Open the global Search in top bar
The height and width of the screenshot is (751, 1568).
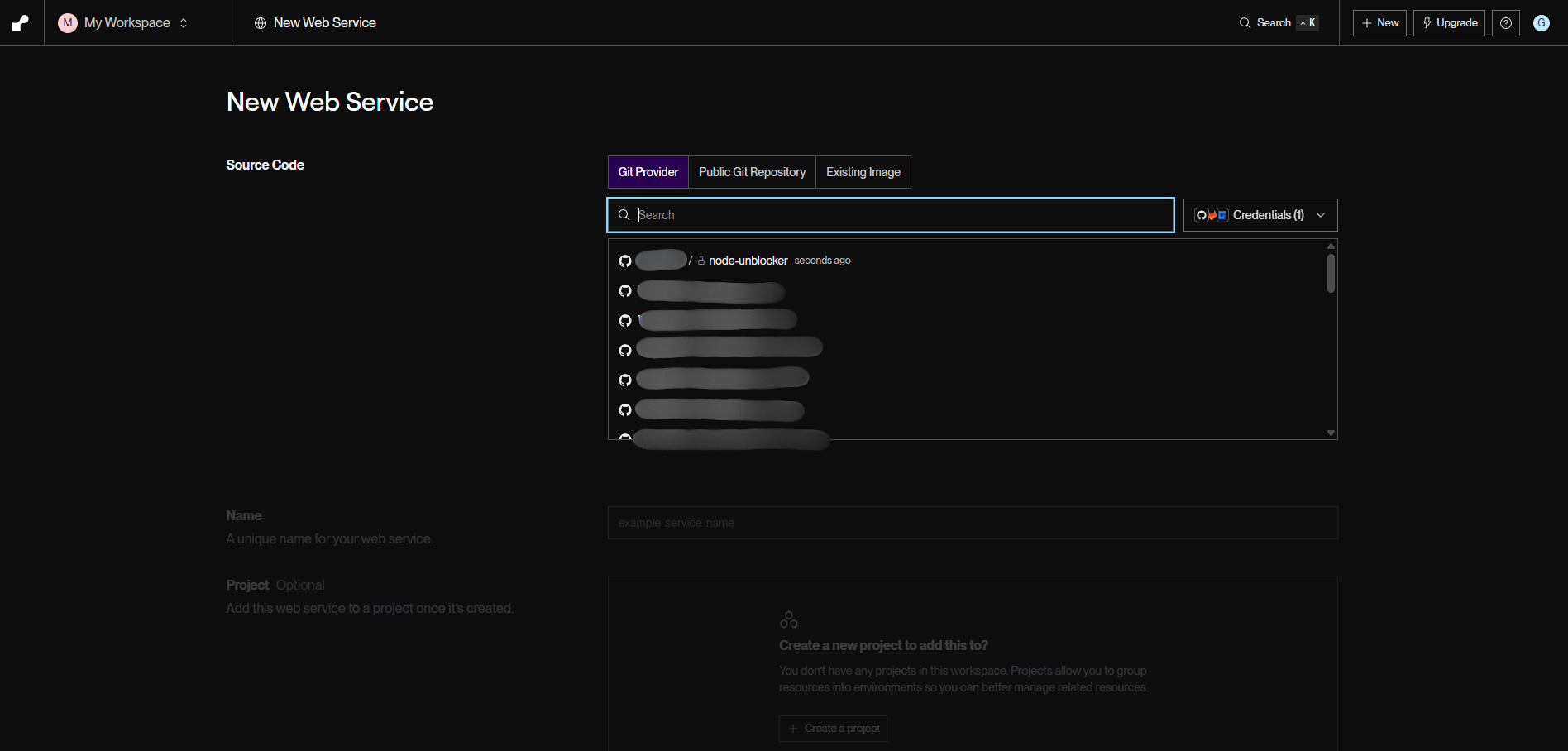click(1279, 23)
